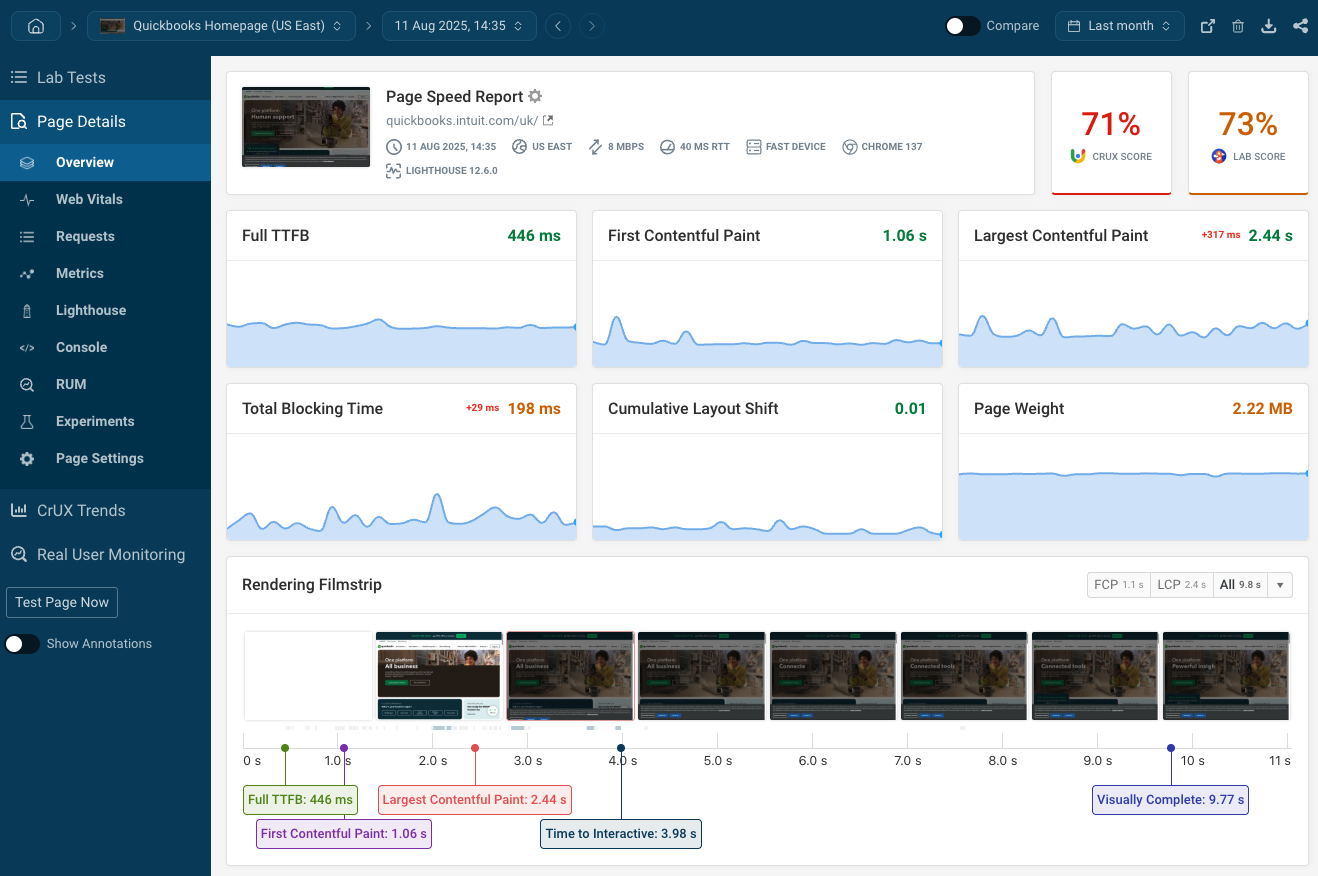Click the Metrics graph icon in sidebar
The image size is (1318, 876).
27,274
